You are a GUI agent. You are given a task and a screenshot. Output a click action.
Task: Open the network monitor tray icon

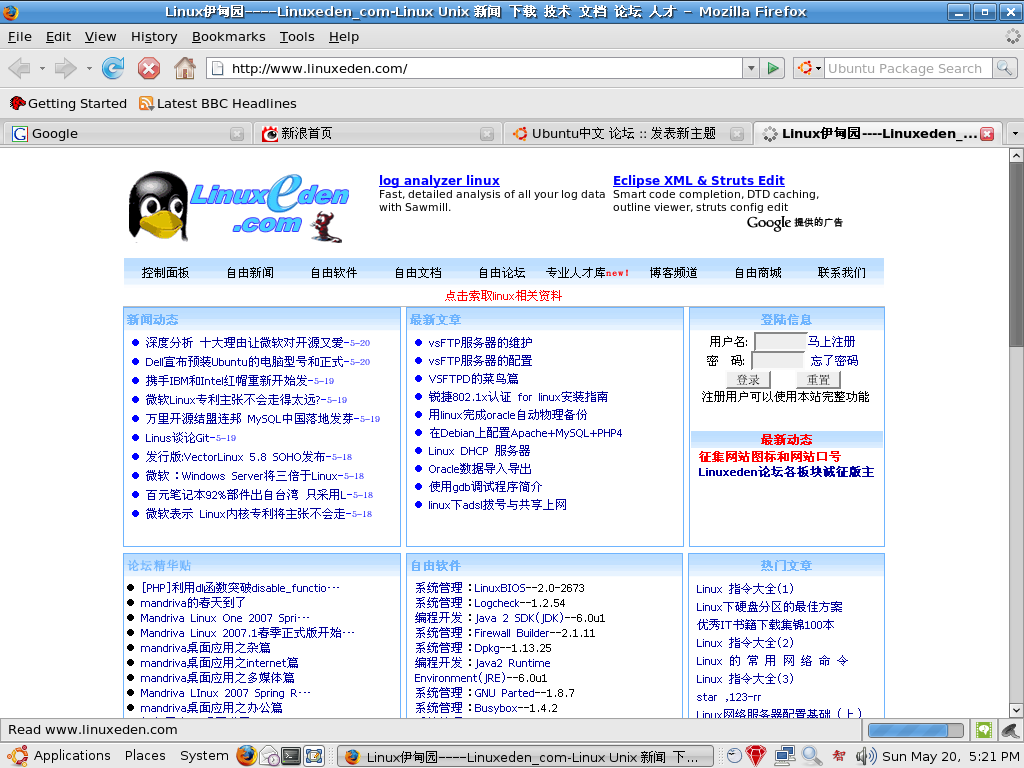click(x=784, y=756)
